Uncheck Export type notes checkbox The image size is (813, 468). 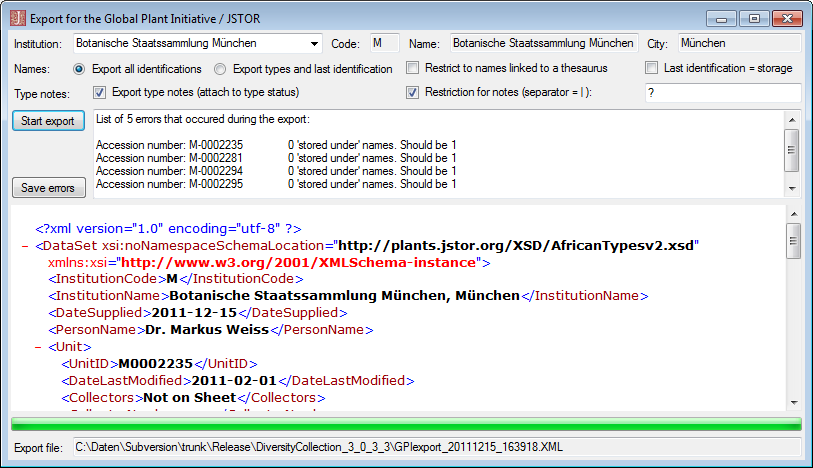(x=100, y=92)
